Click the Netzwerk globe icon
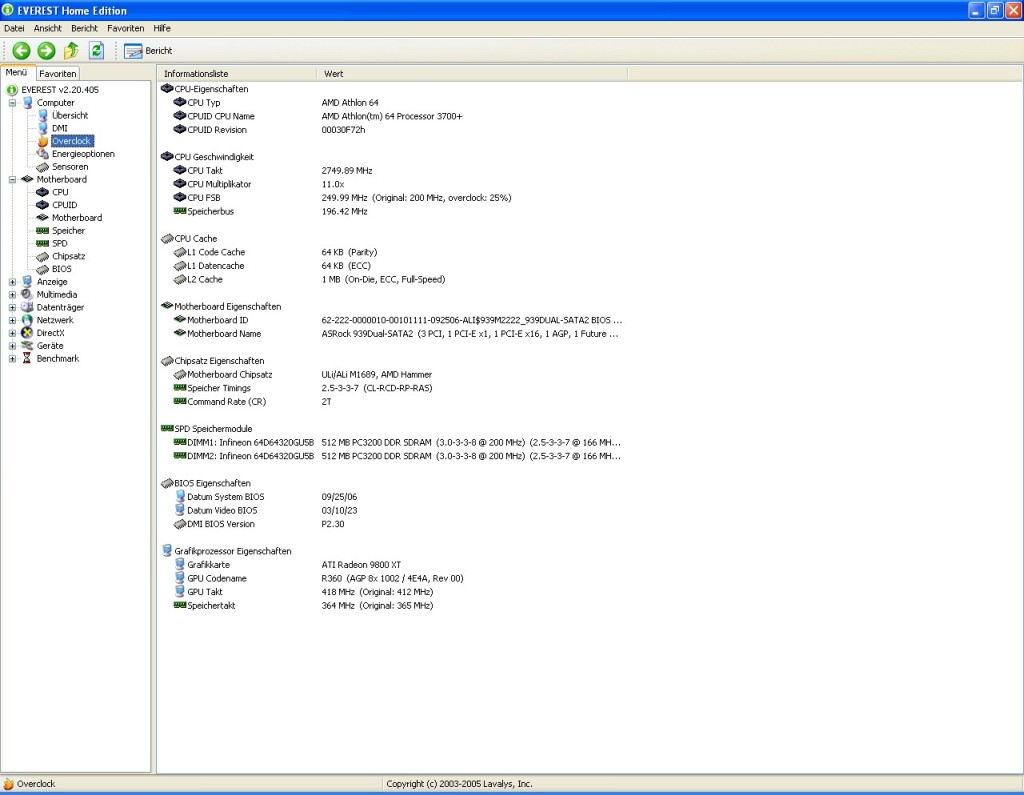The height and width of the screenshot is (795, 1024). pyautogui.click(x=27, y=320)
